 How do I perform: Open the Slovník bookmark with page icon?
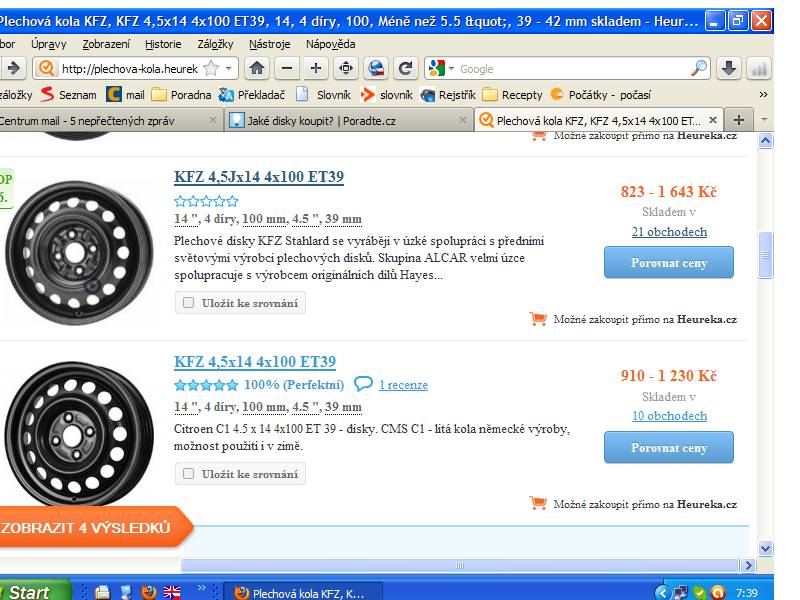[324, 94]
